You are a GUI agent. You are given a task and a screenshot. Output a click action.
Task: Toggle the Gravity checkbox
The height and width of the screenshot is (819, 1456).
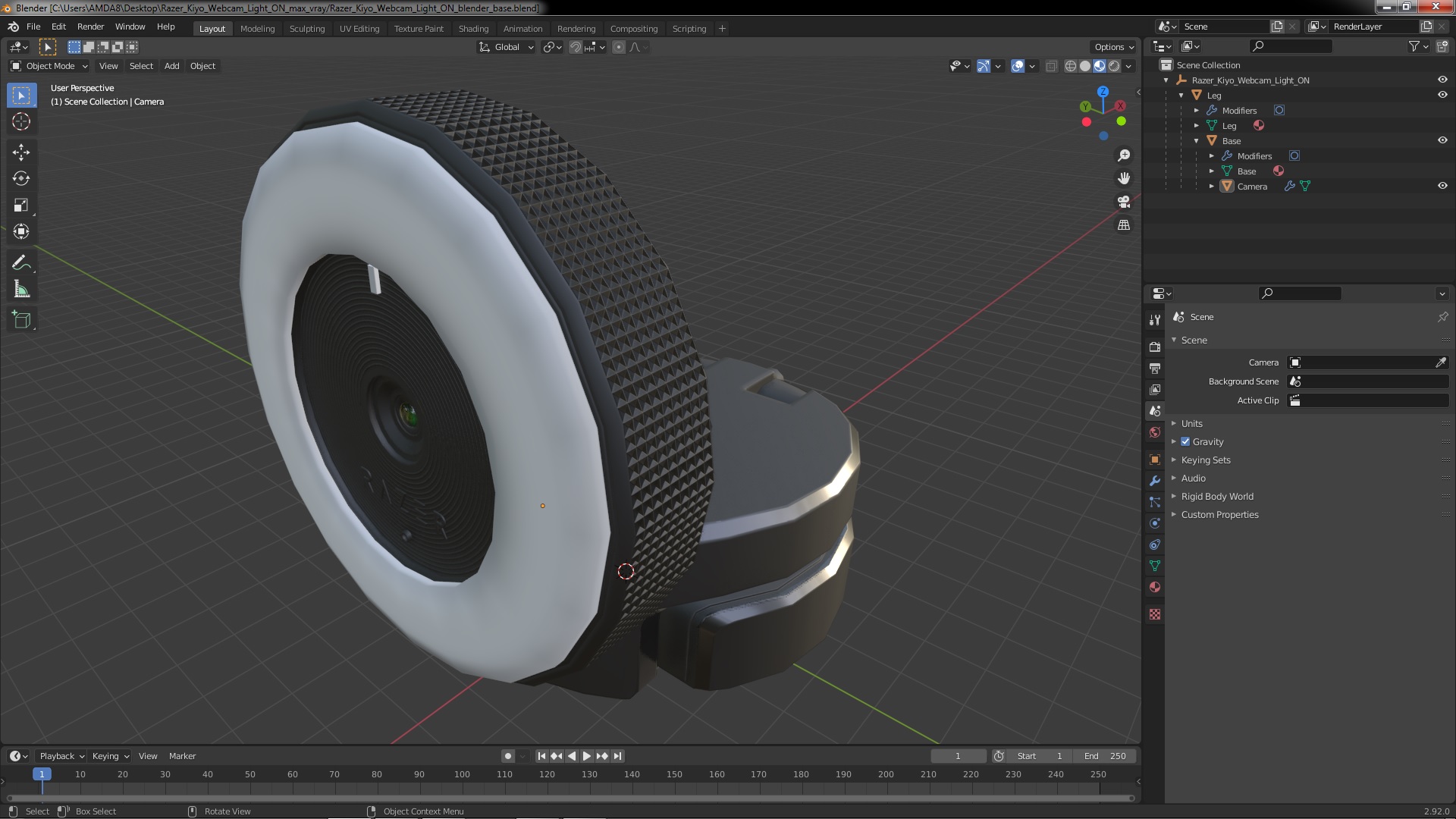tap(1185, 442)
